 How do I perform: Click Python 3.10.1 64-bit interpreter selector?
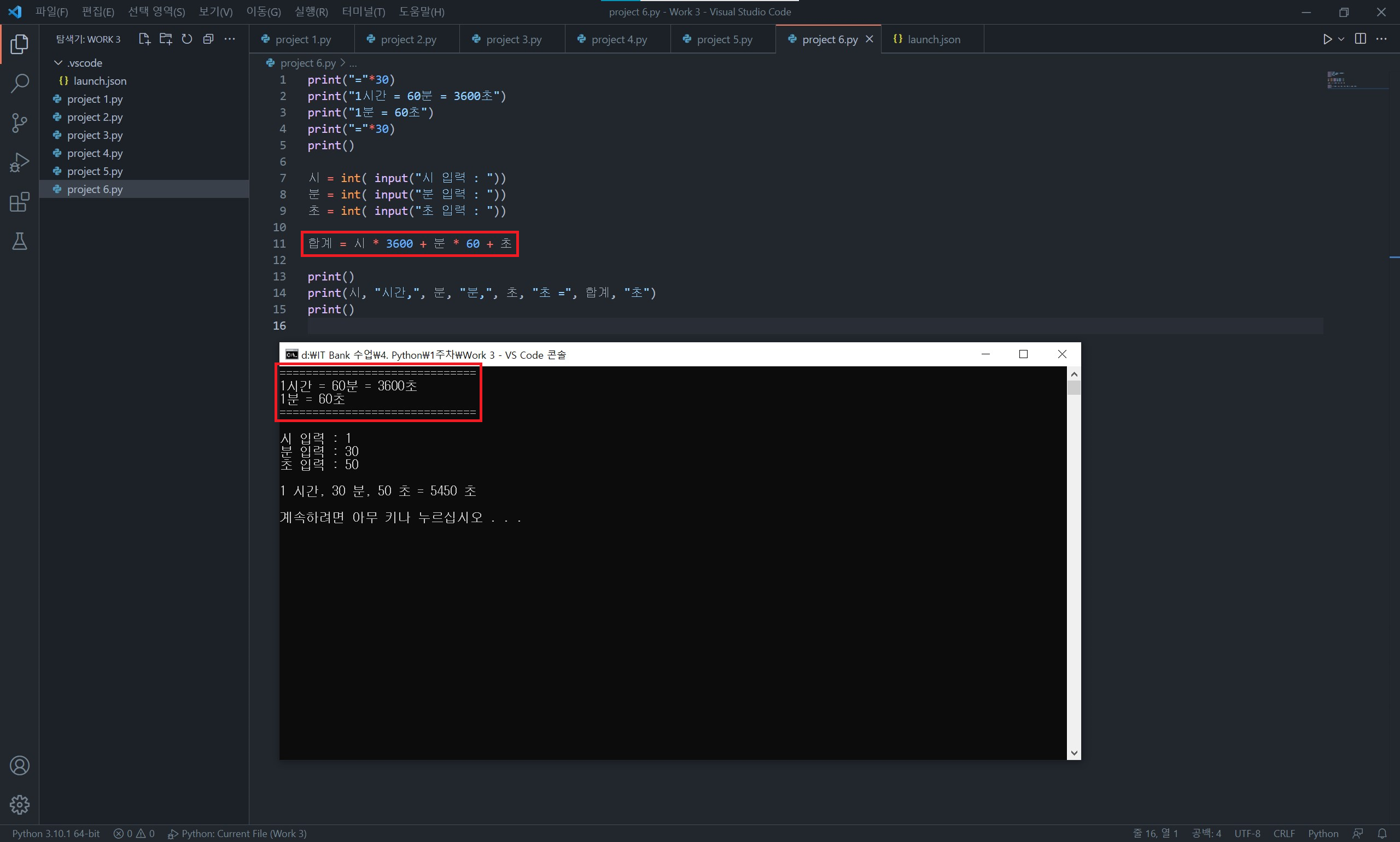tap(56, 833)
